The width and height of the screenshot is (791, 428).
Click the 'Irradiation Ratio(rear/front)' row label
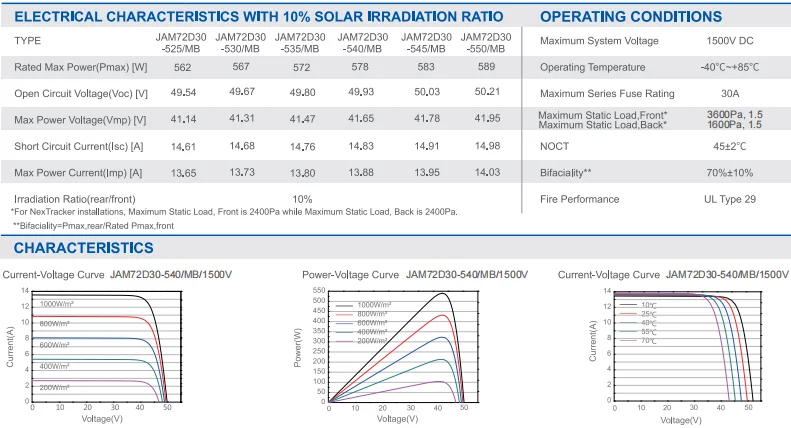(x=75, y=199)
